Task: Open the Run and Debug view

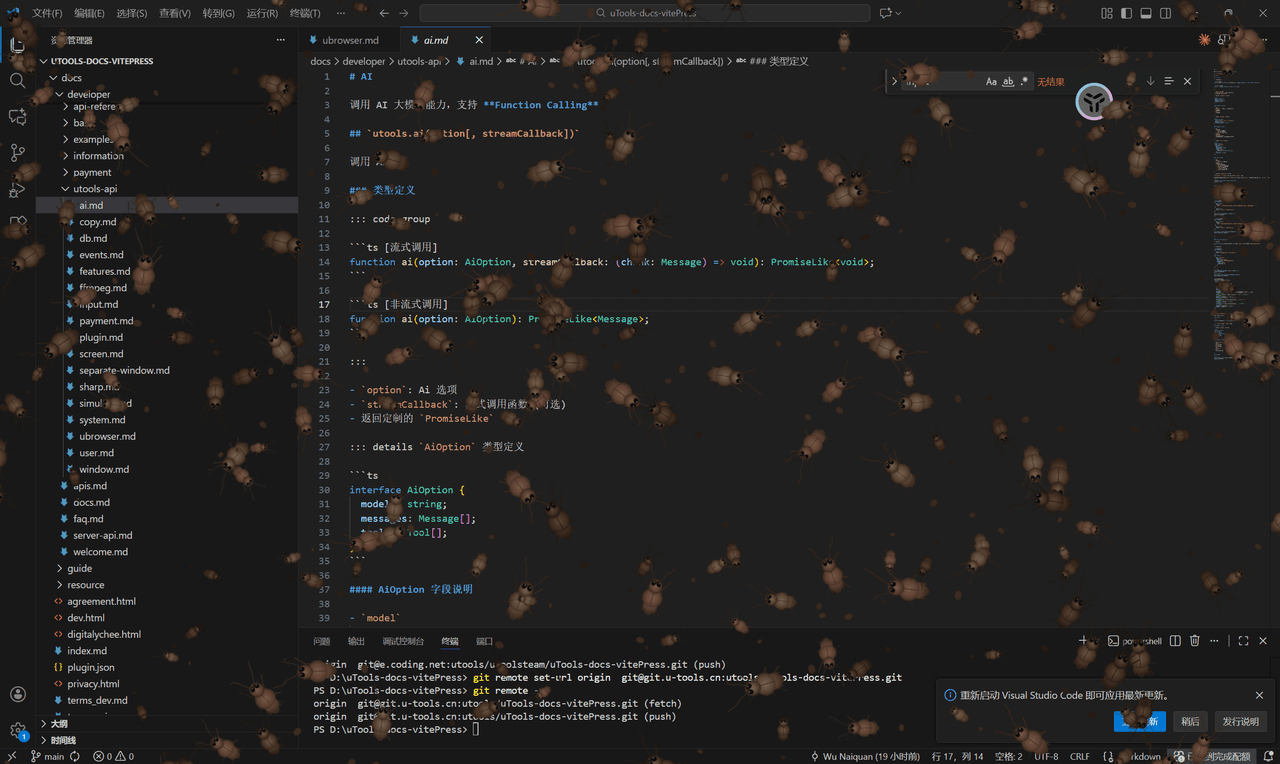Action: [x=17, y=188]
